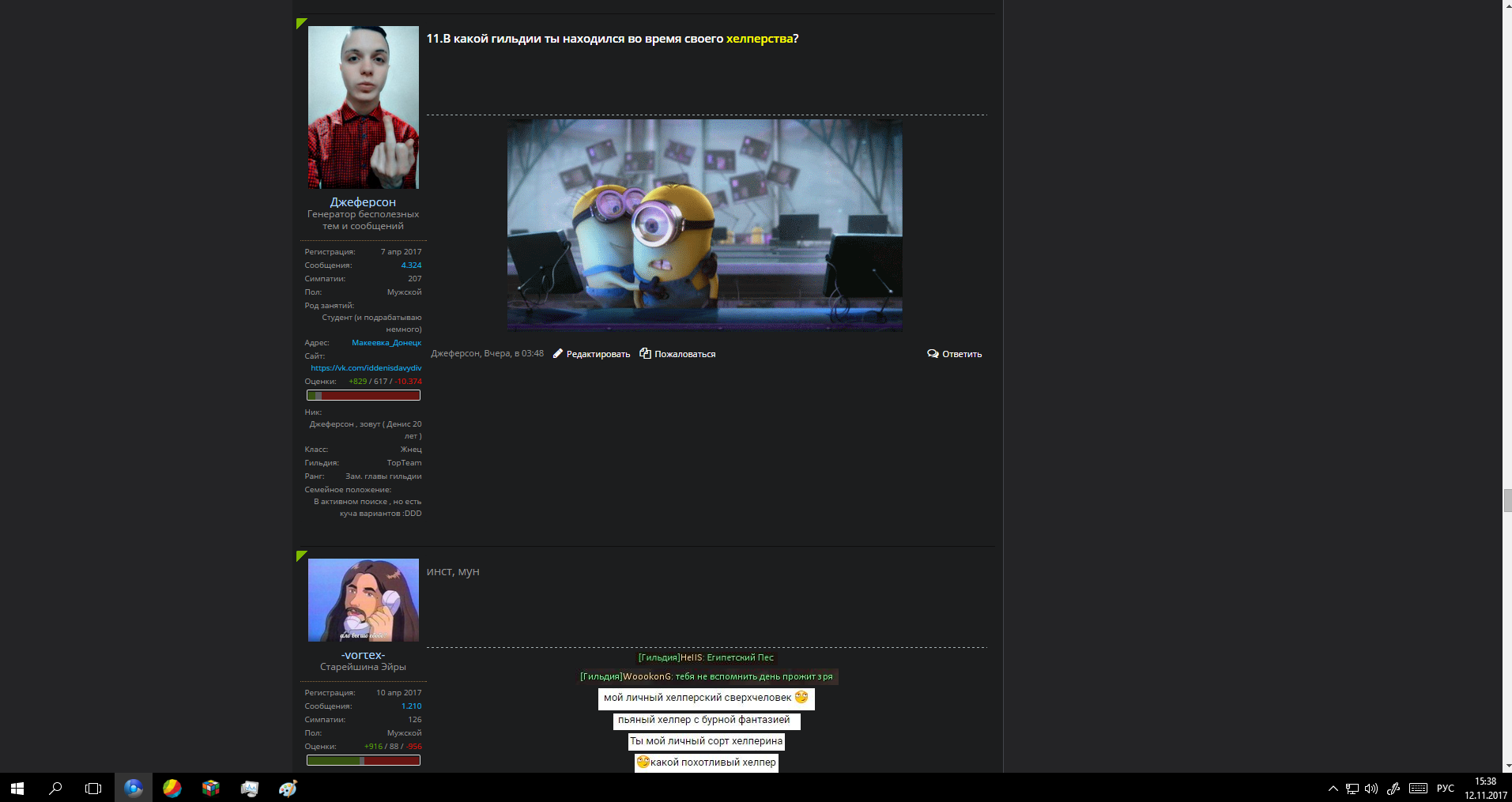Click хелперства yellow highlighted word
The width and height of the screenshot is (1512, 802).
[759, 39]
